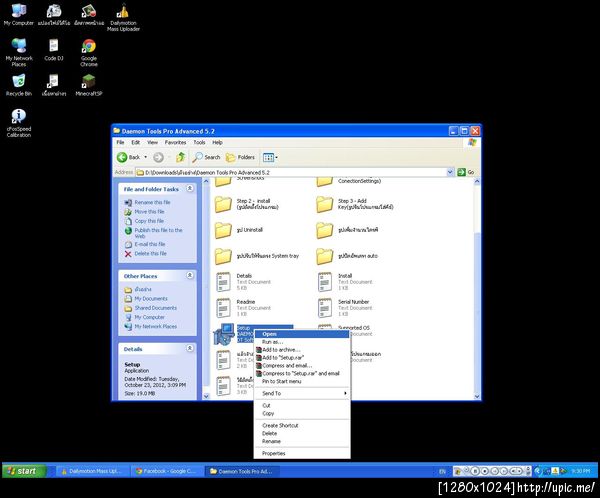The image size is (600, 498).
Task: Toggle the Folders pane button
Action: click(240, 157)
